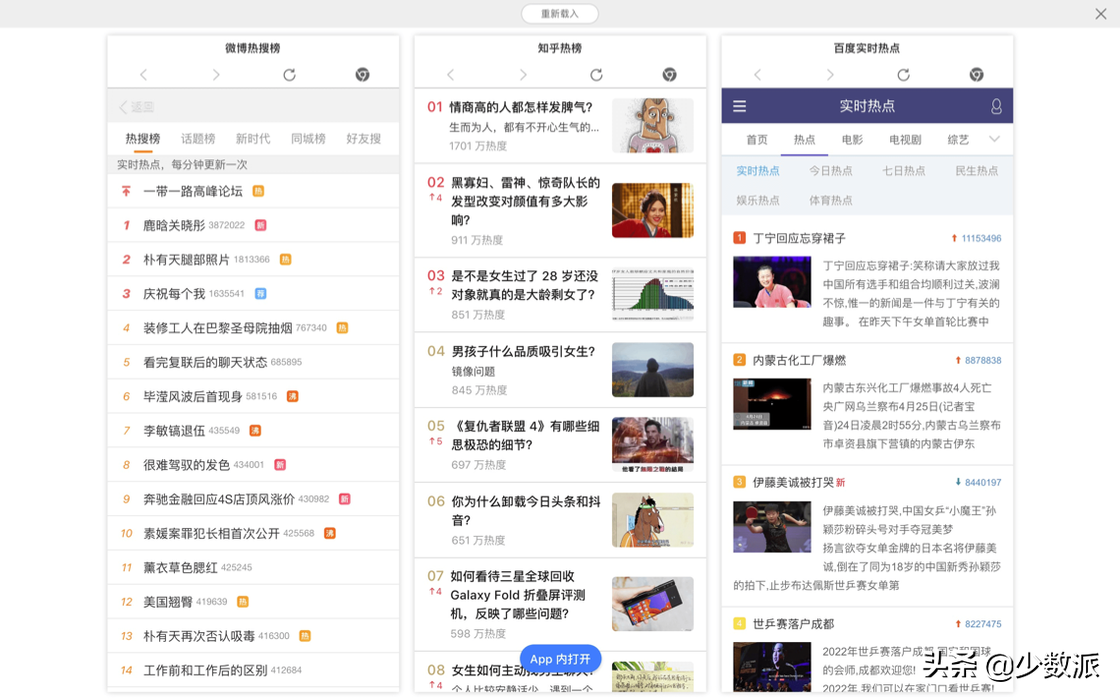Select the 娱乐热点 filter
This screenshot has height=700, width=1120.
click(758, 200)
